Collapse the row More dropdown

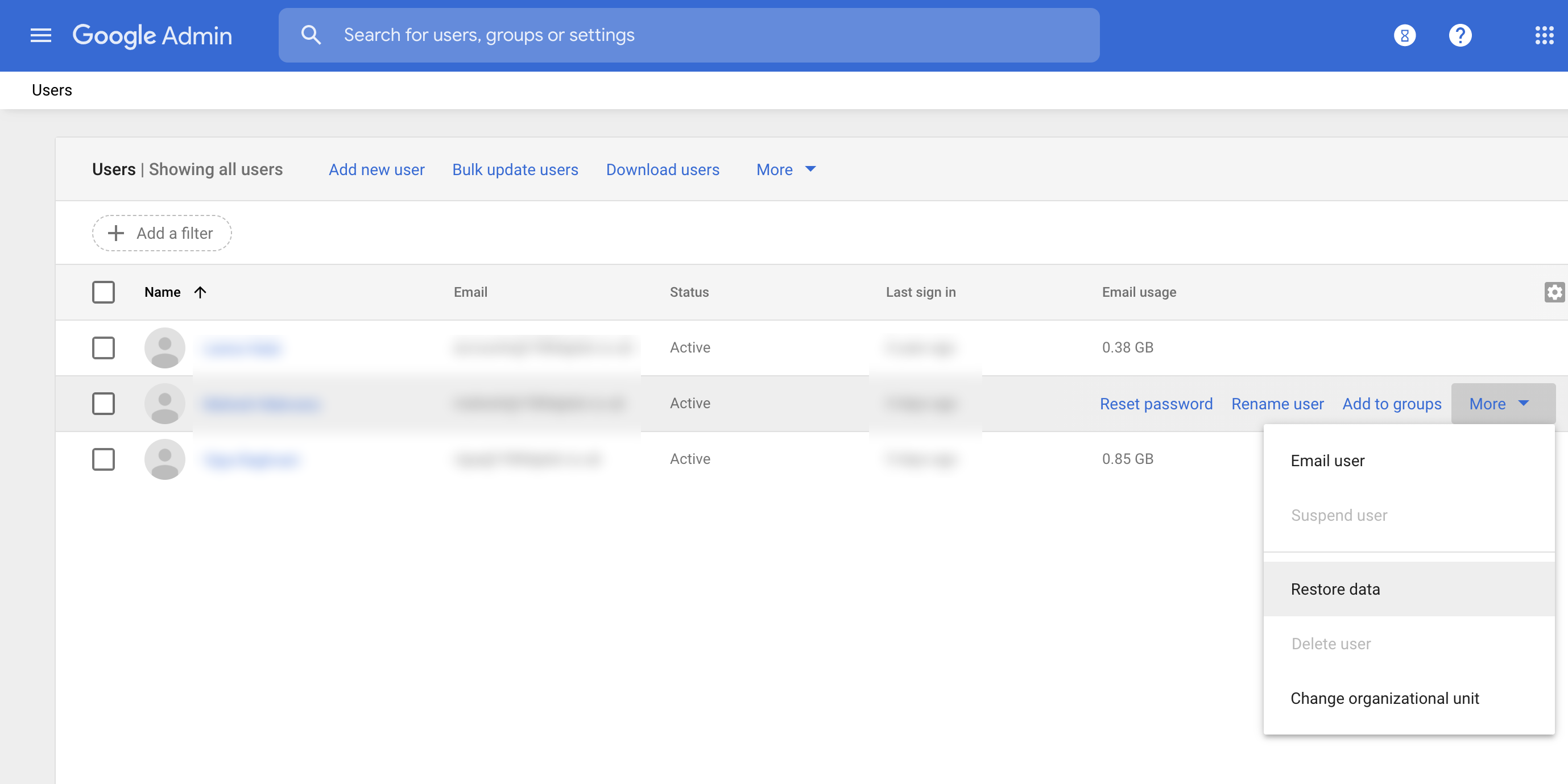[x=1501, y=404]
